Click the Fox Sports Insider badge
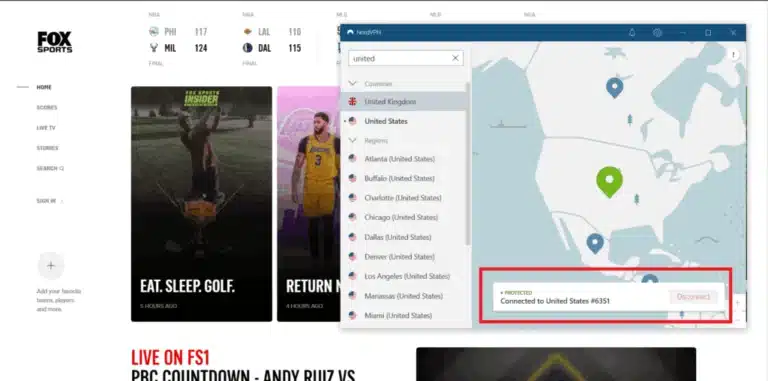Viewport: 768px width, 381px height. (201, 98)
